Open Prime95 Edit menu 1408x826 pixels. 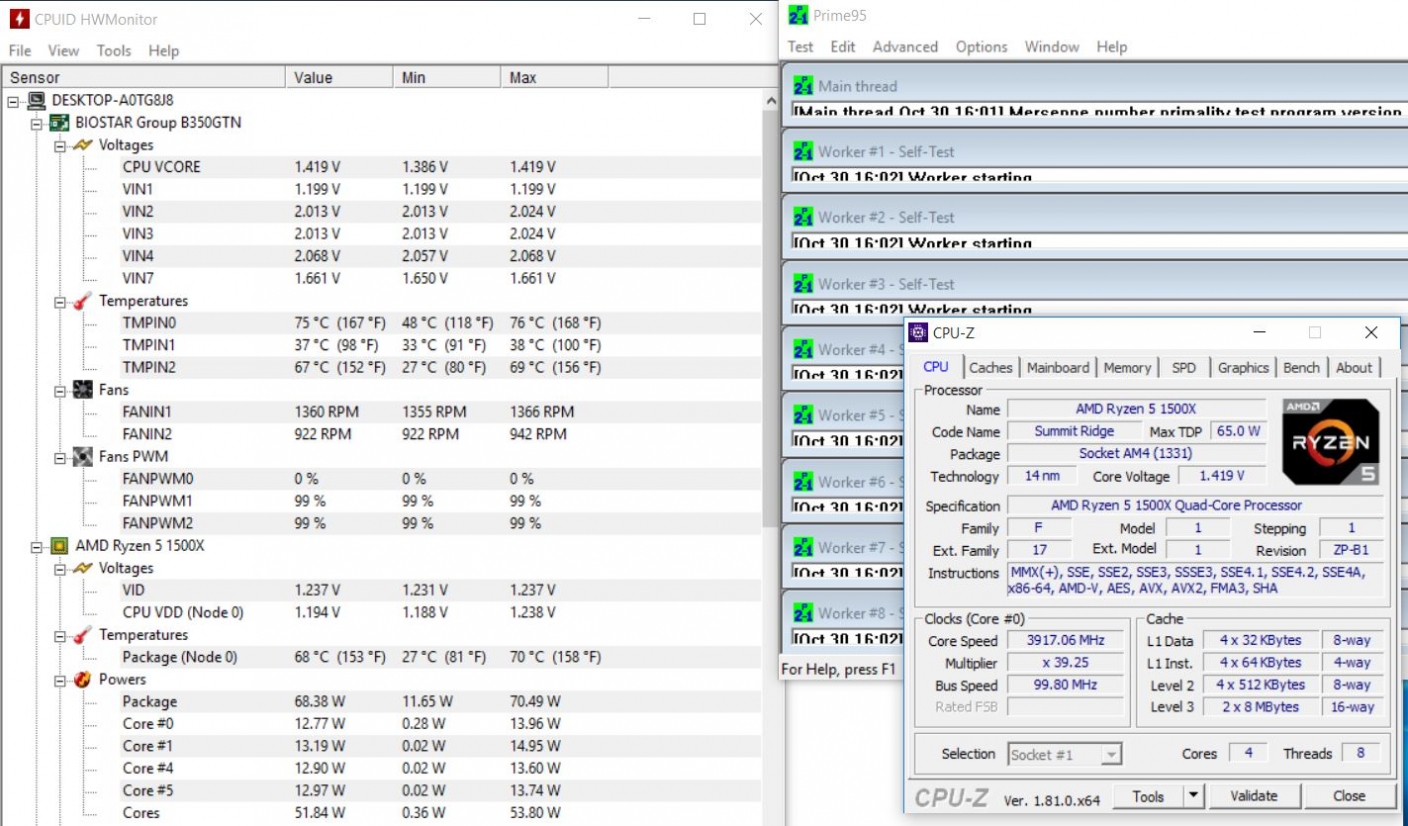843,46
